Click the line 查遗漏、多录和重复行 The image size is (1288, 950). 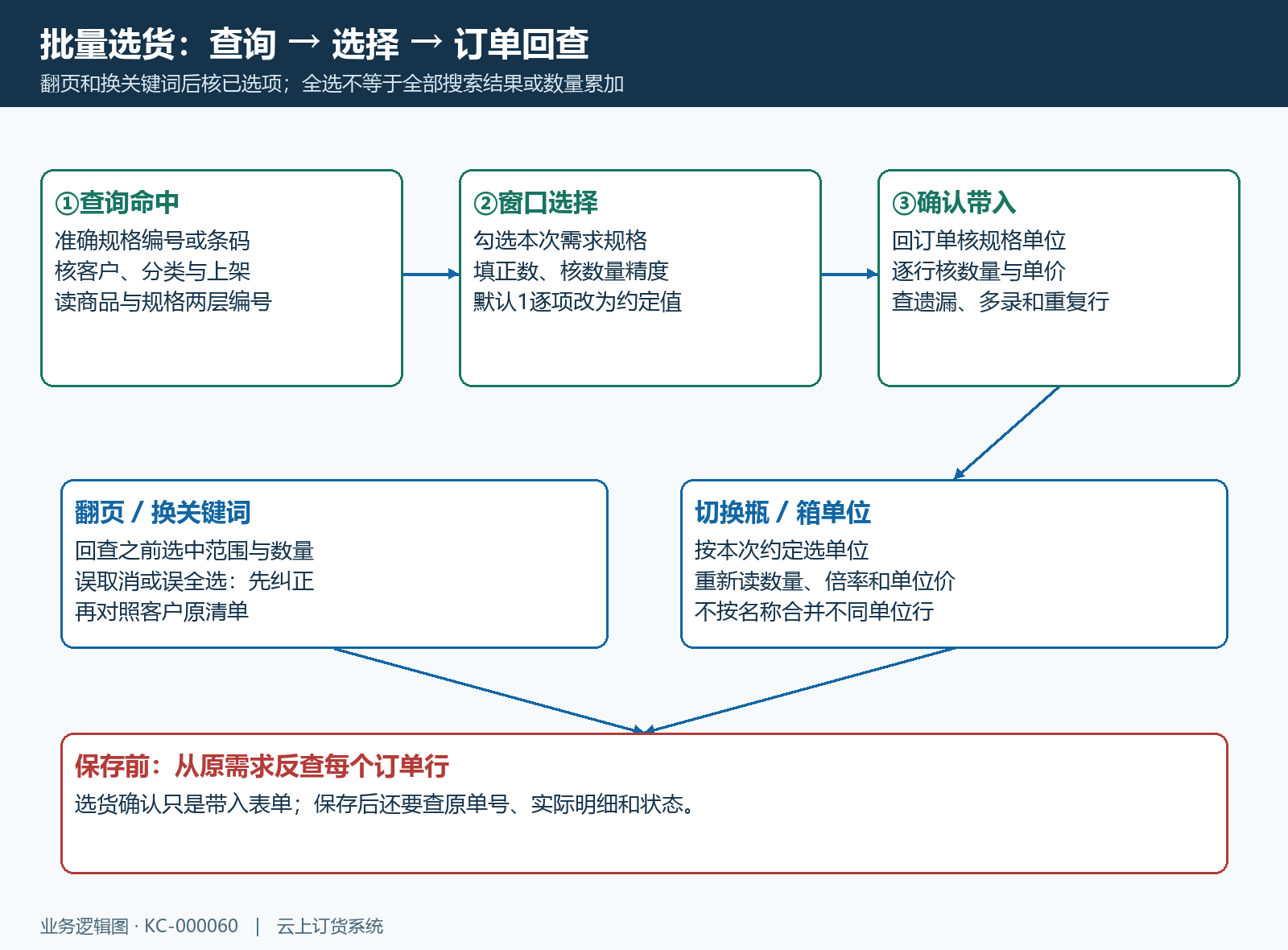1001,302
